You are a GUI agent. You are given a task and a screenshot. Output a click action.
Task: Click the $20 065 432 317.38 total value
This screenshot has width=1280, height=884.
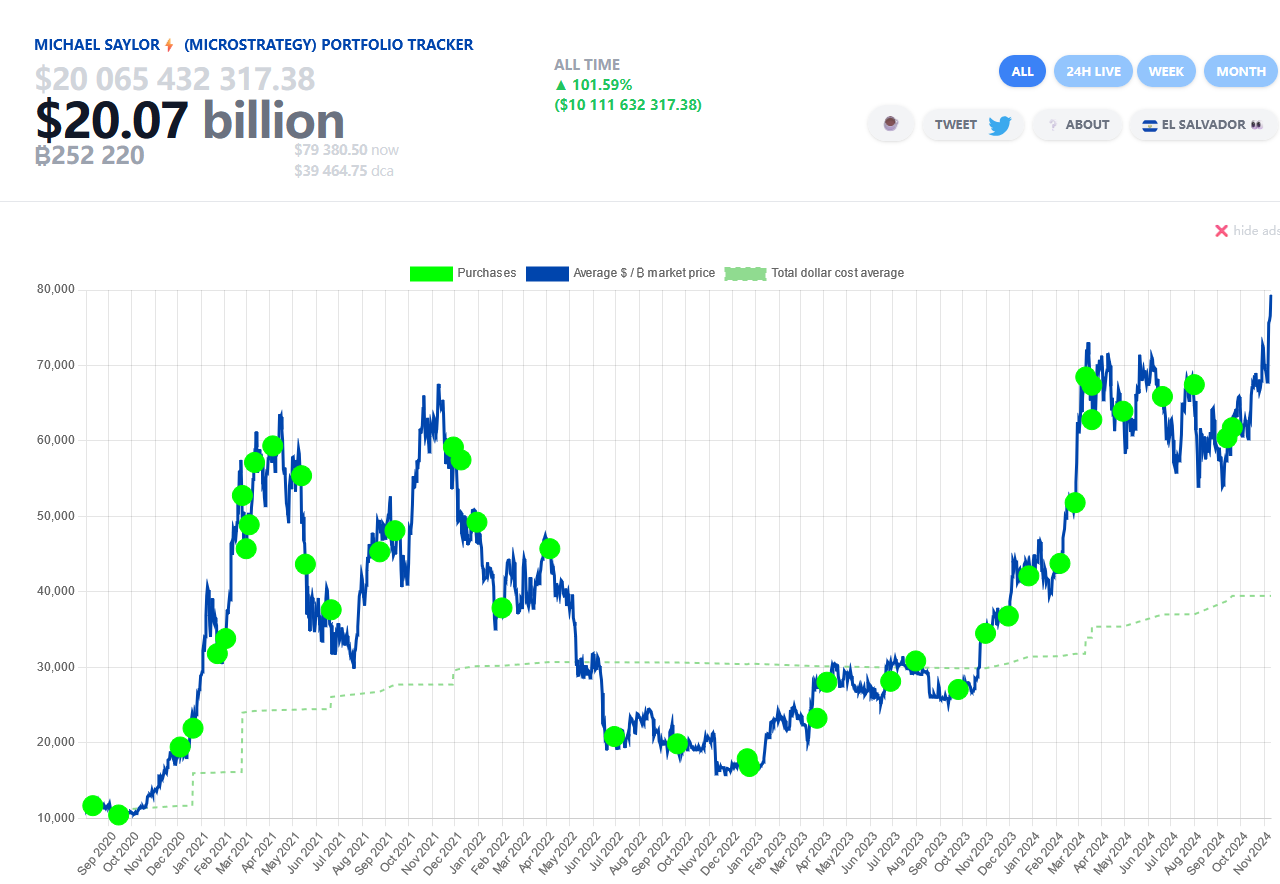coord(175,78)
